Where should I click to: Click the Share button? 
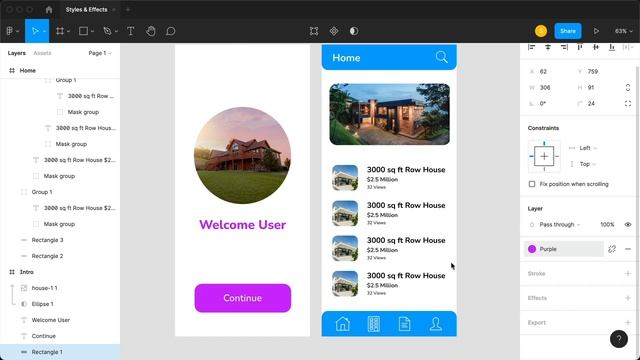(x=568, y=31)
